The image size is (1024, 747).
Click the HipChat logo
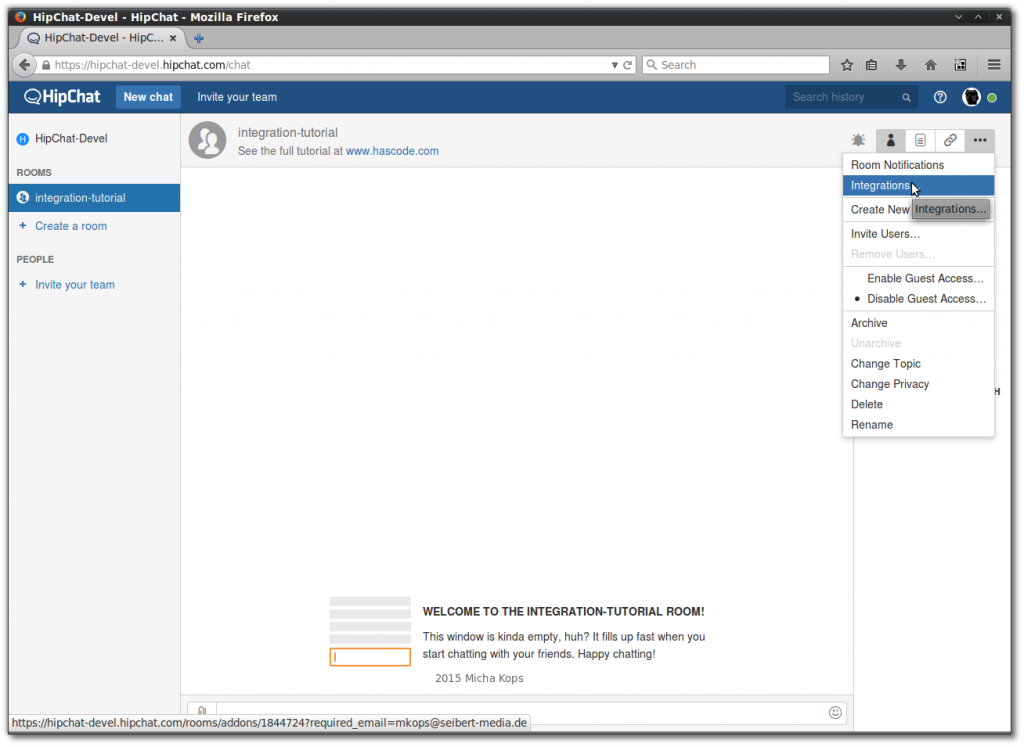pyautogui.click(x=62, y=97)
